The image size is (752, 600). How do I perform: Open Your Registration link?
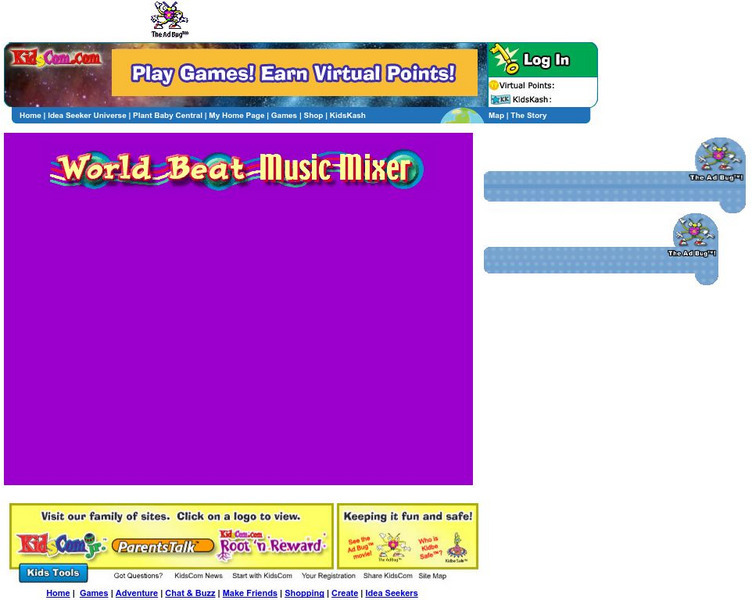tap(329, 576)
